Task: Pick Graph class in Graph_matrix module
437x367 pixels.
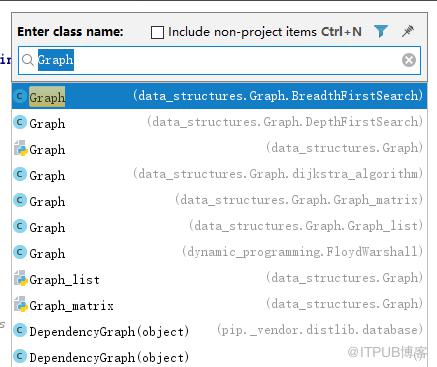Action: (219, 200)
